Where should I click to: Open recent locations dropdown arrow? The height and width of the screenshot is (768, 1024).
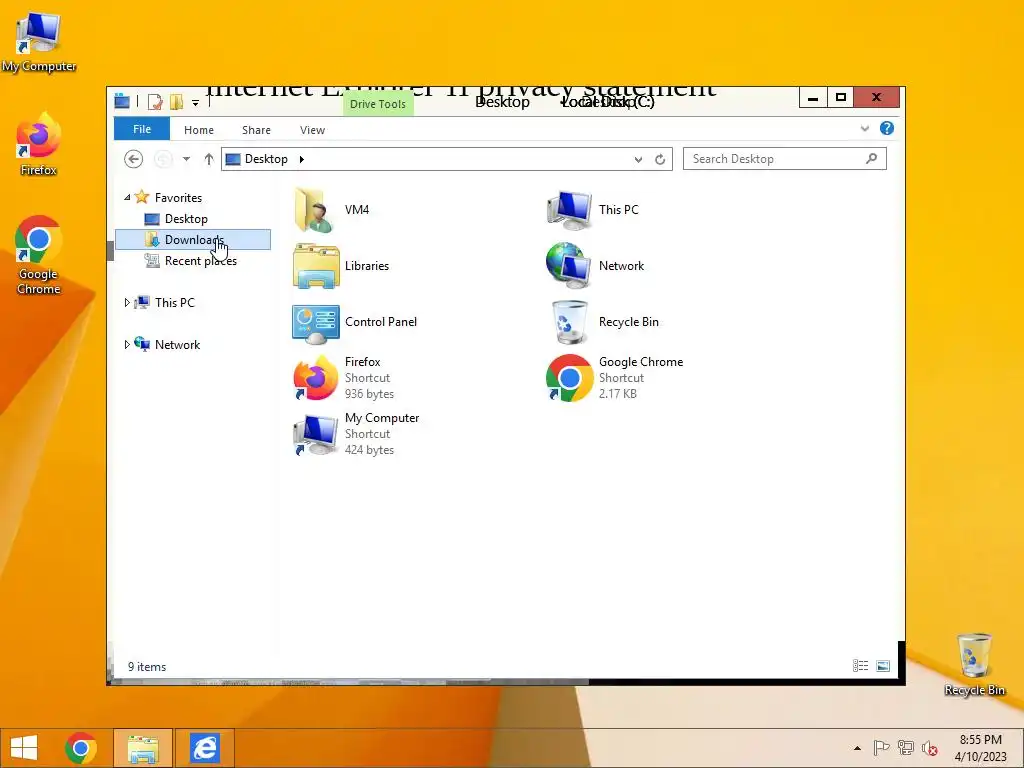tap(186, 159)
